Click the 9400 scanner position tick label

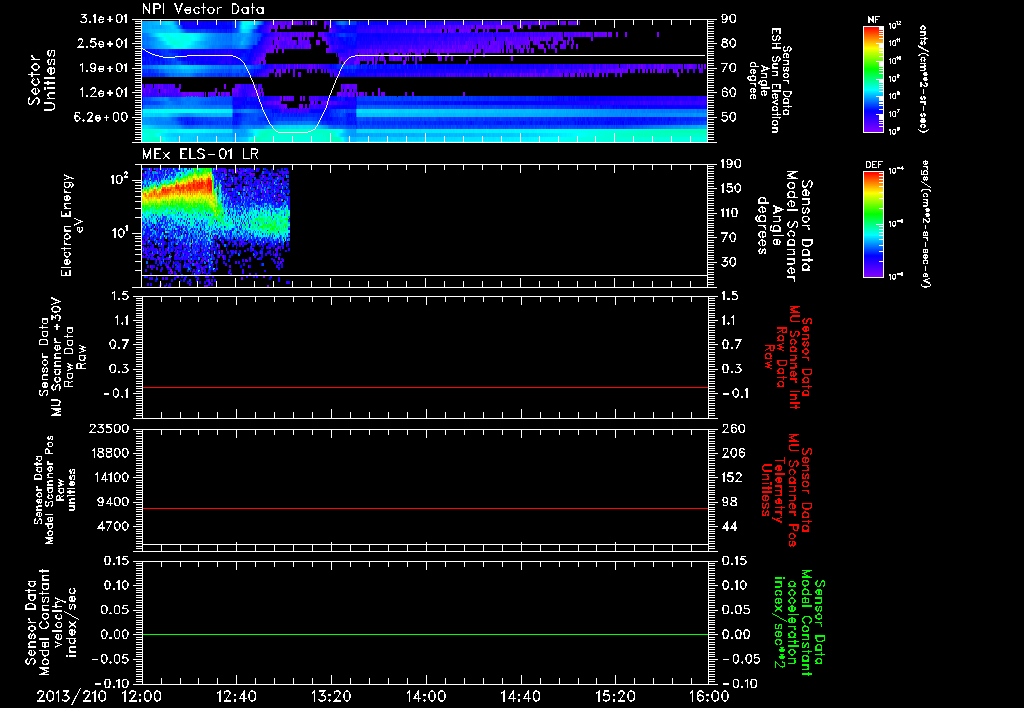point(114,502)
